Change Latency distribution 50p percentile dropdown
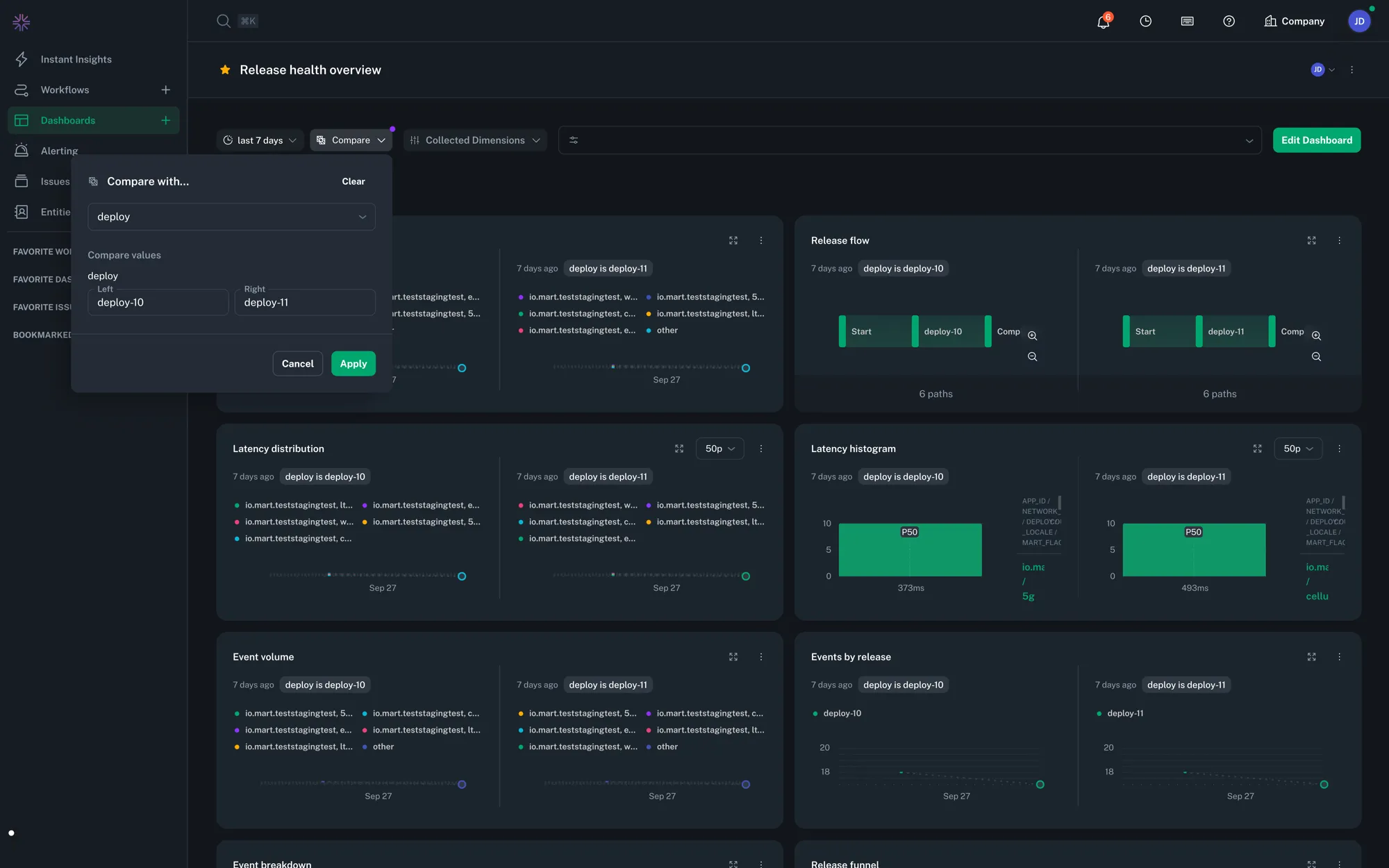 point(720,449)
